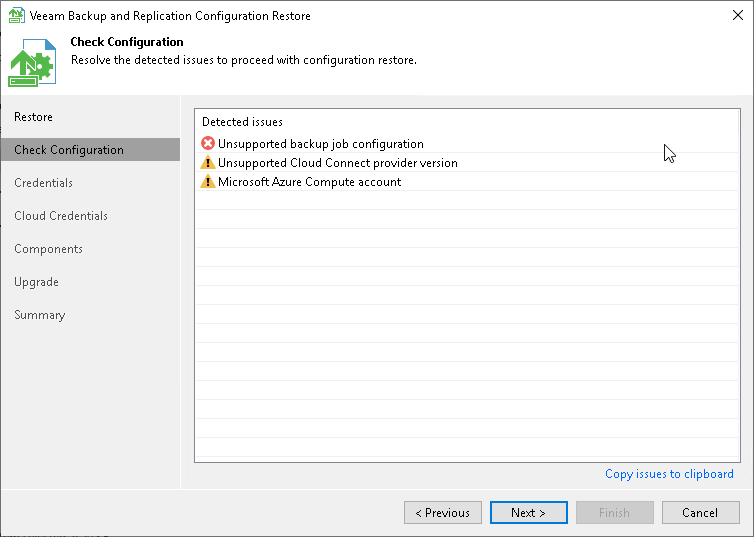Click the 'Detected issues' column header
Viewport: 754px width, 537px height.
coord(242,122)
